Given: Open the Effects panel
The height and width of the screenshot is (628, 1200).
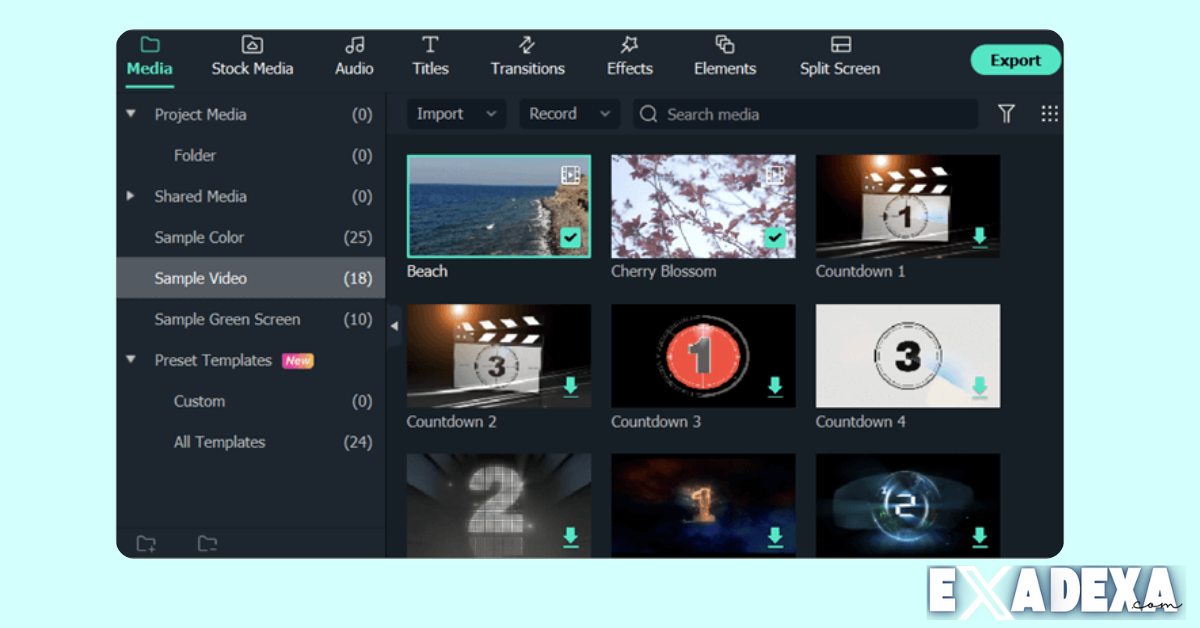Looking at the screenshot, I should click(x=629, y=56).
